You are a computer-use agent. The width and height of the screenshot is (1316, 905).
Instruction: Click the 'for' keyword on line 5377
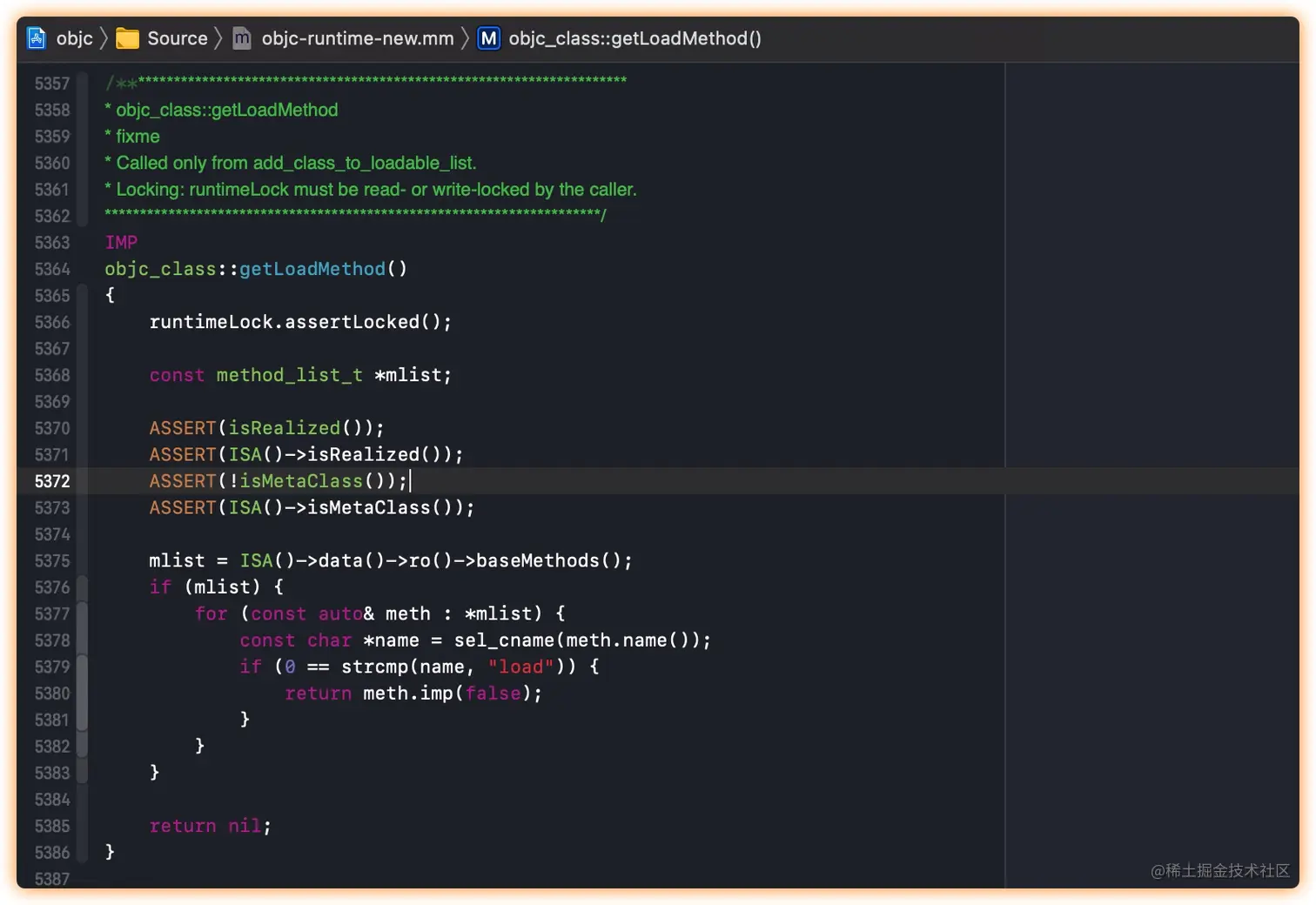coord(211,613)
